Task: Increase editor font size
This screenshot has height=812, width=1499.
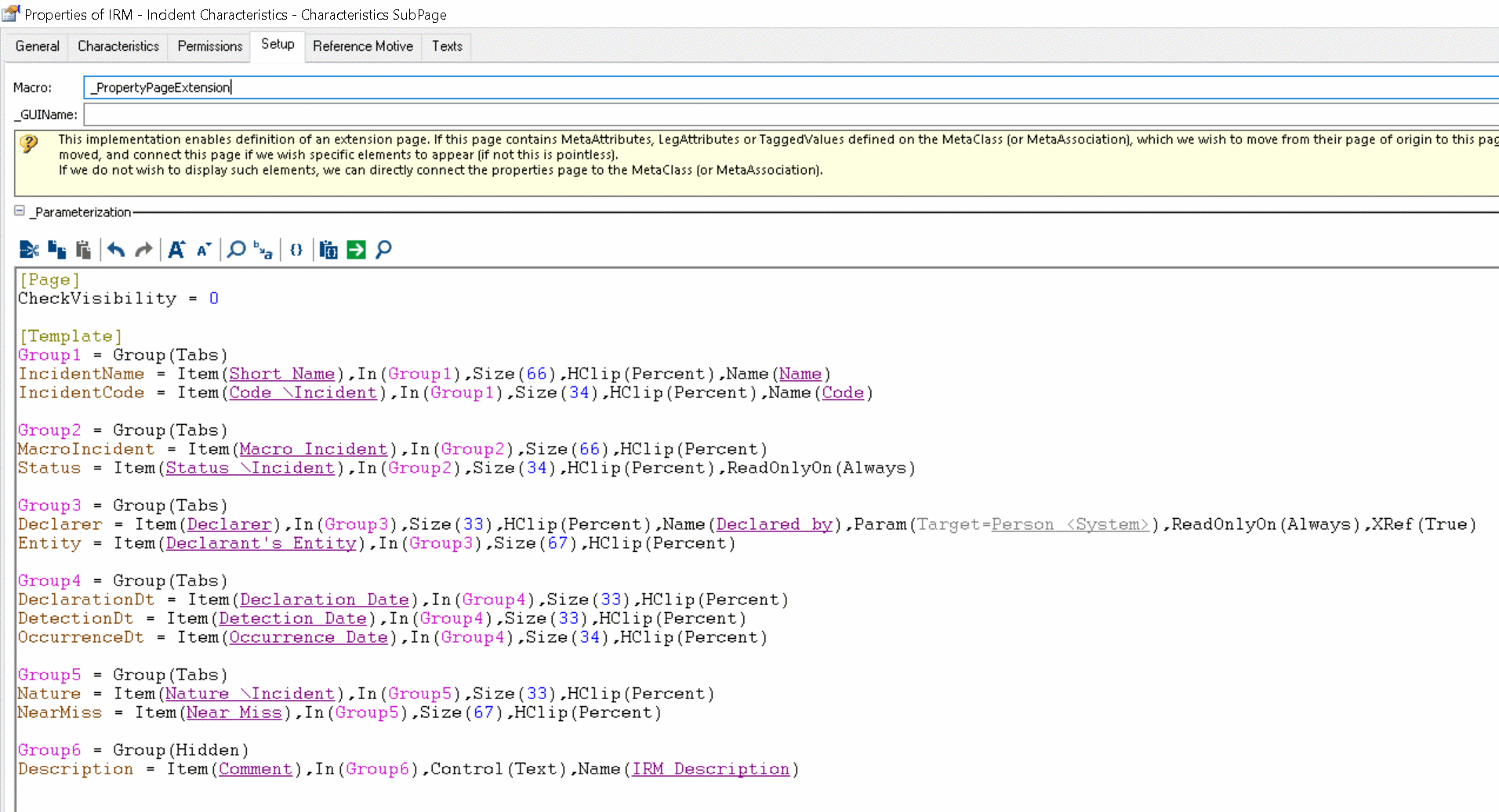Action: pyautogui.click(x=176, y=250)
